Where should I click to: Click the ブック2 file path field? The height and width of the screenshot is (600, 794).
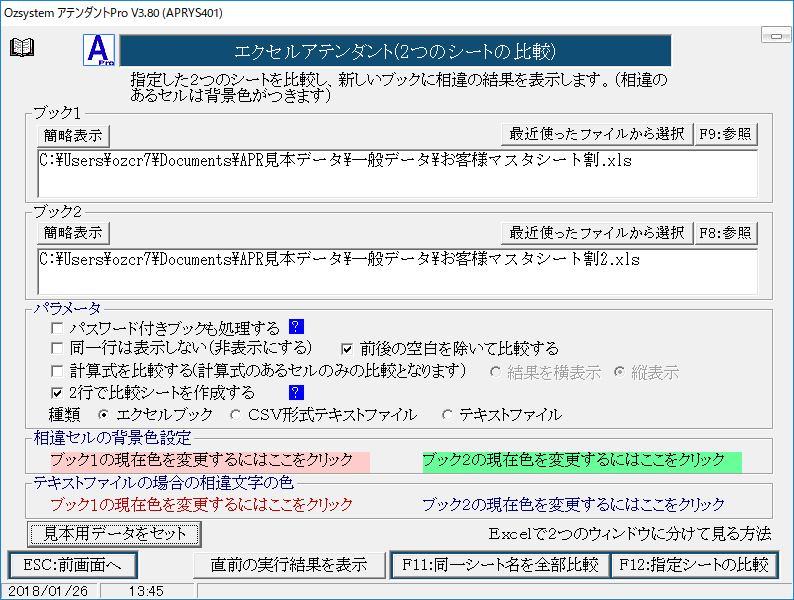[x=398, y=271]
